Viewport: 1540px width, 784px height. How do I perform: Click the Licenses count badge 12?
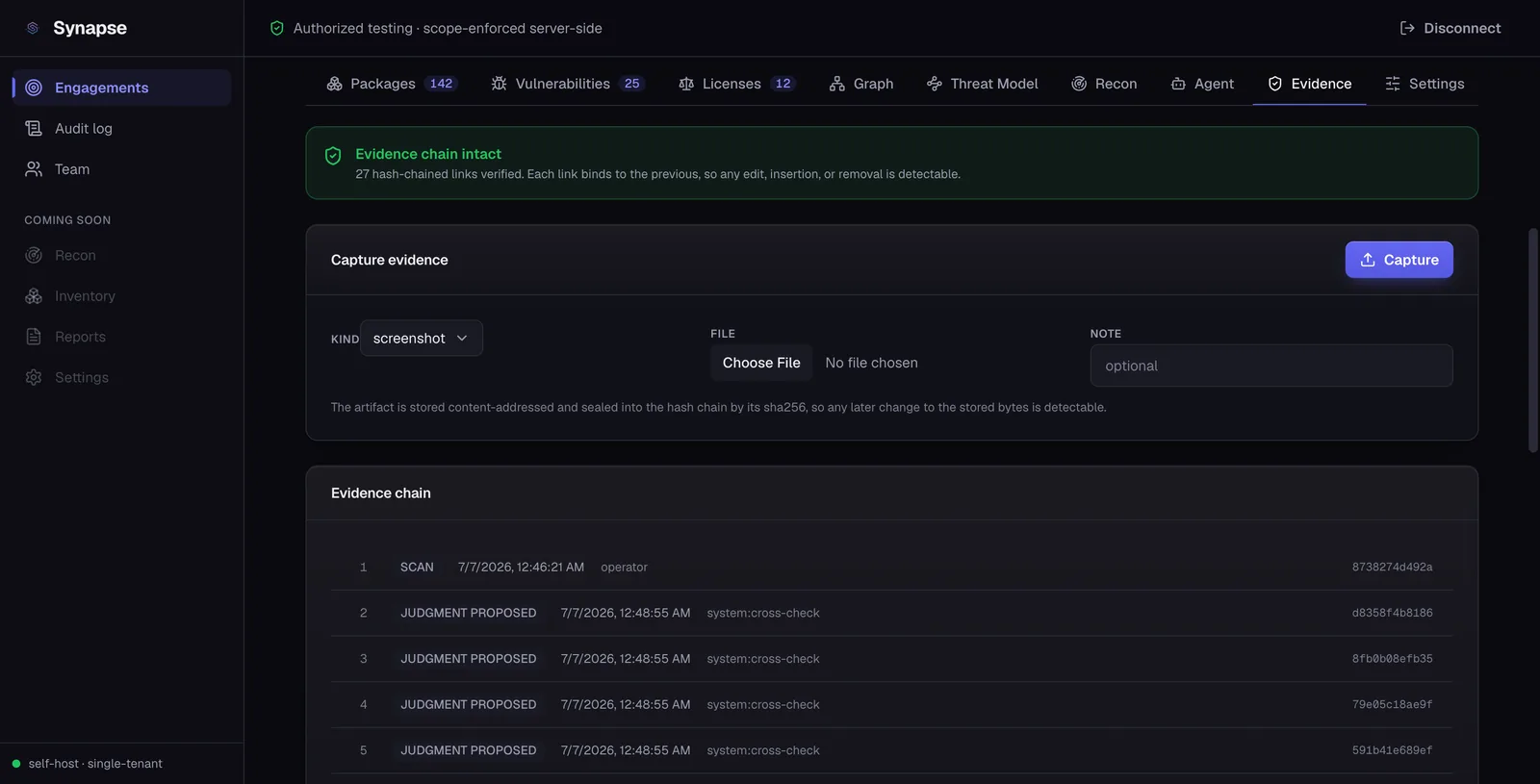783,84
